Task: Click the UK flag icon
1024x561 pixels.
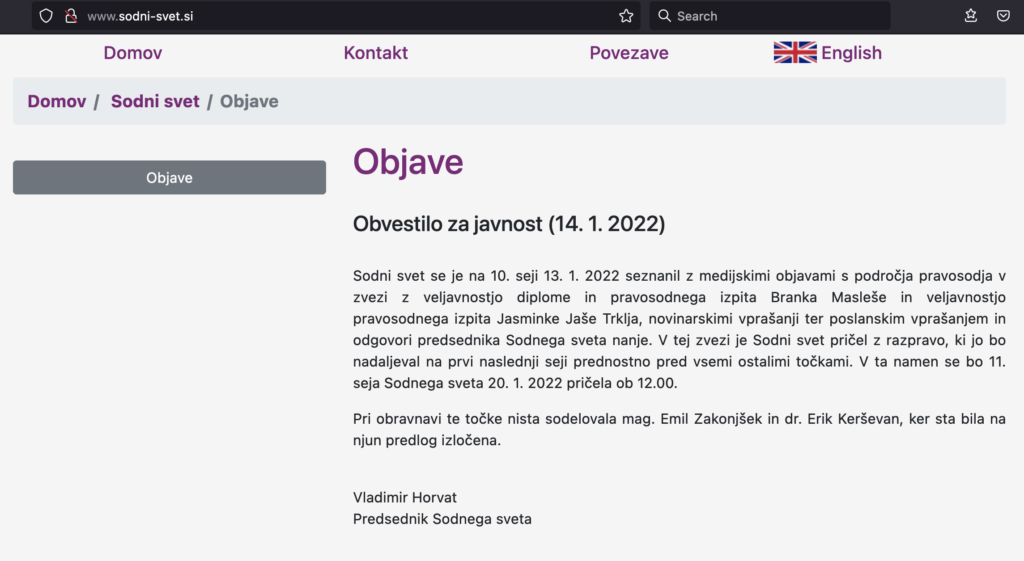Action: (795, 52)
